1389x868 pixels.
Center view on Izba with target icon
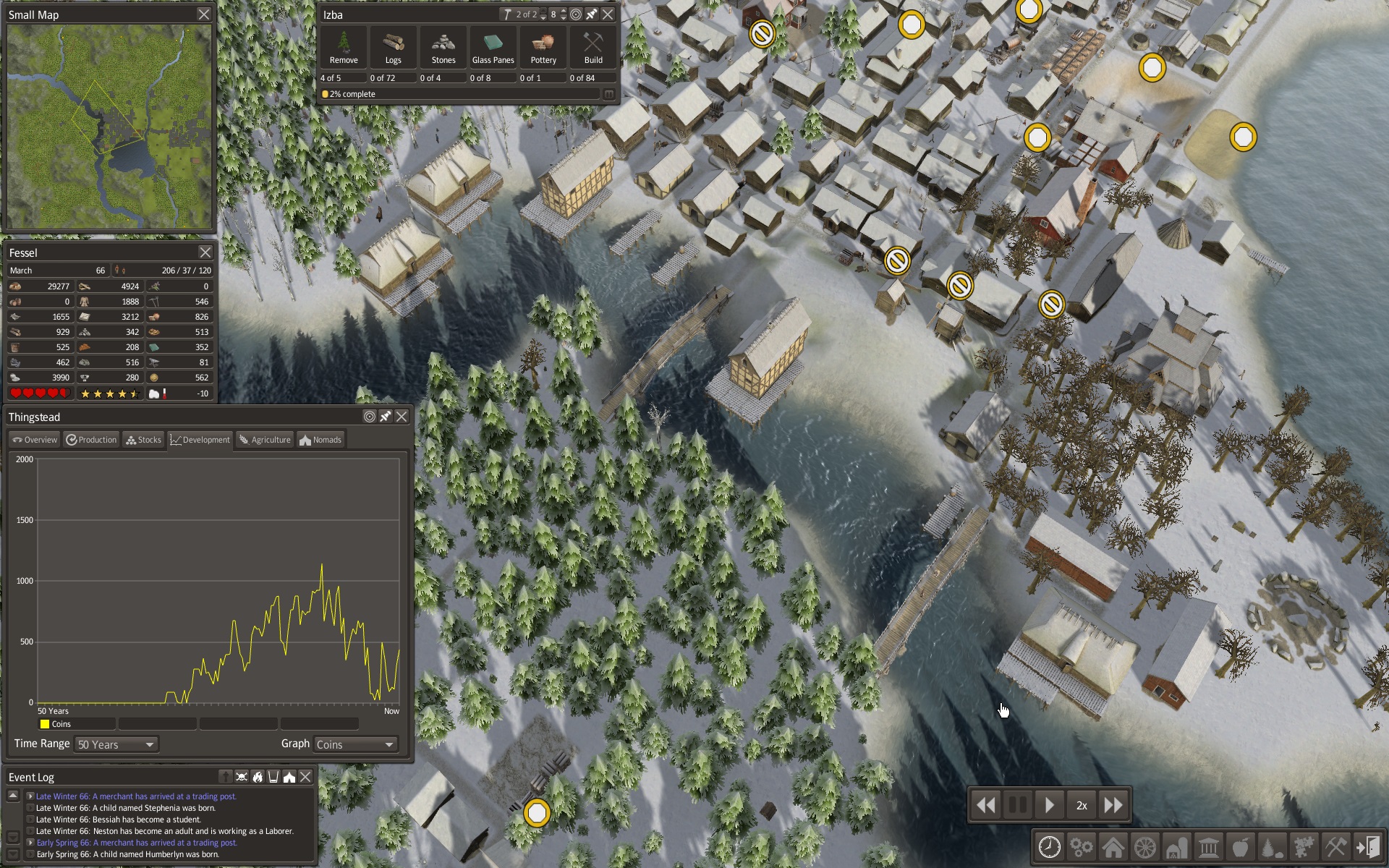tap(576, 14)
